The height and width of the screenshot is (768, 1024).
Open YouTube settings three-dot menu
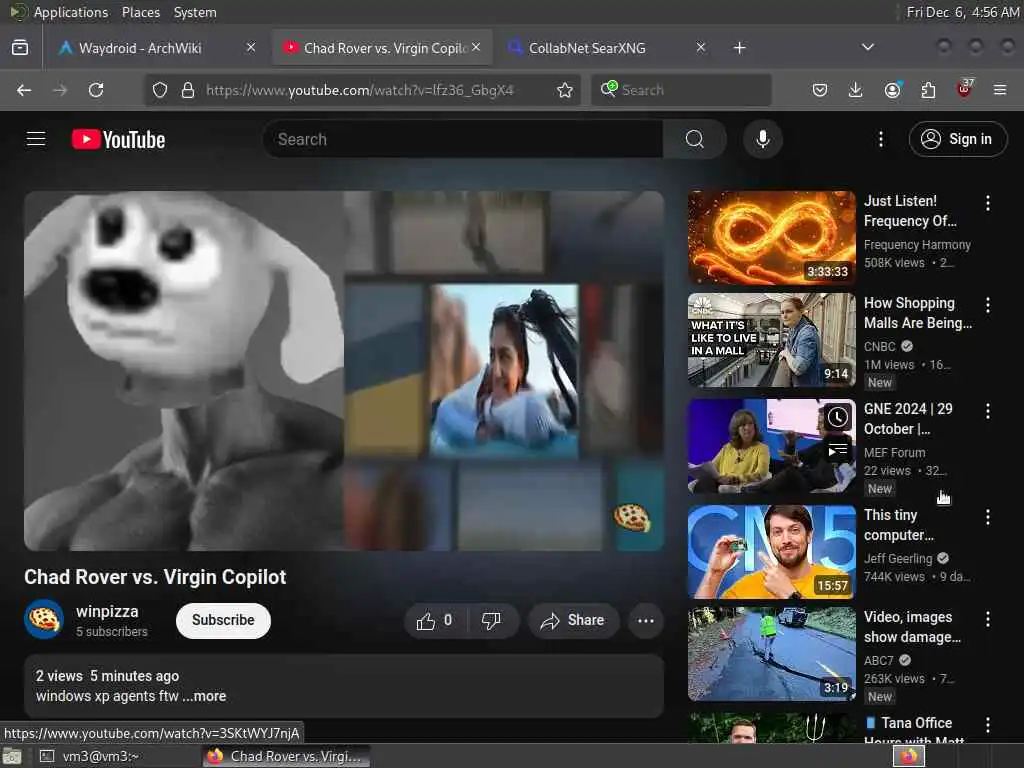click(880, 139)
